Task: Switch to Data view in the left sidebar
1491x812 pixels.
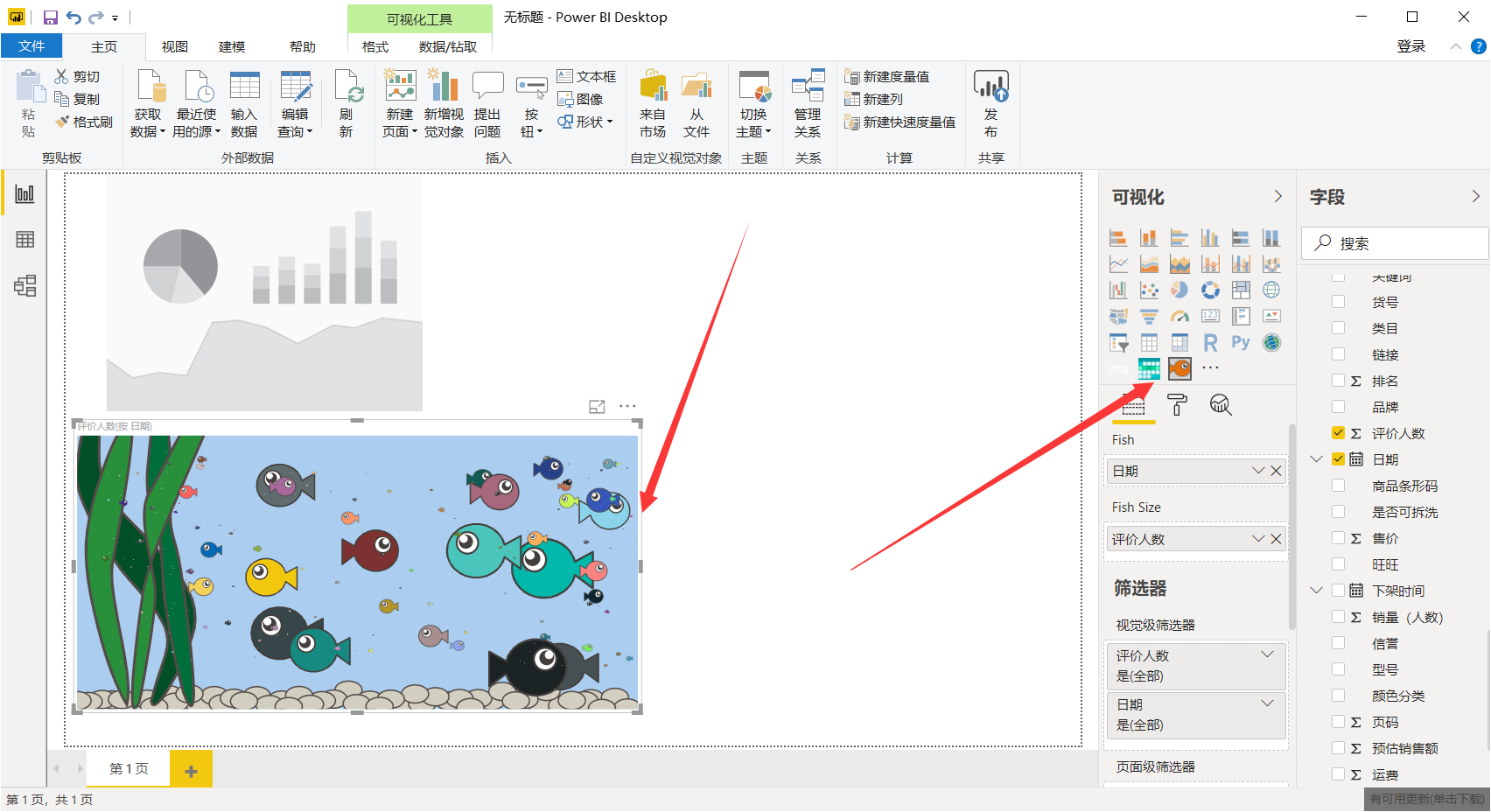Action: coord(24,239)
